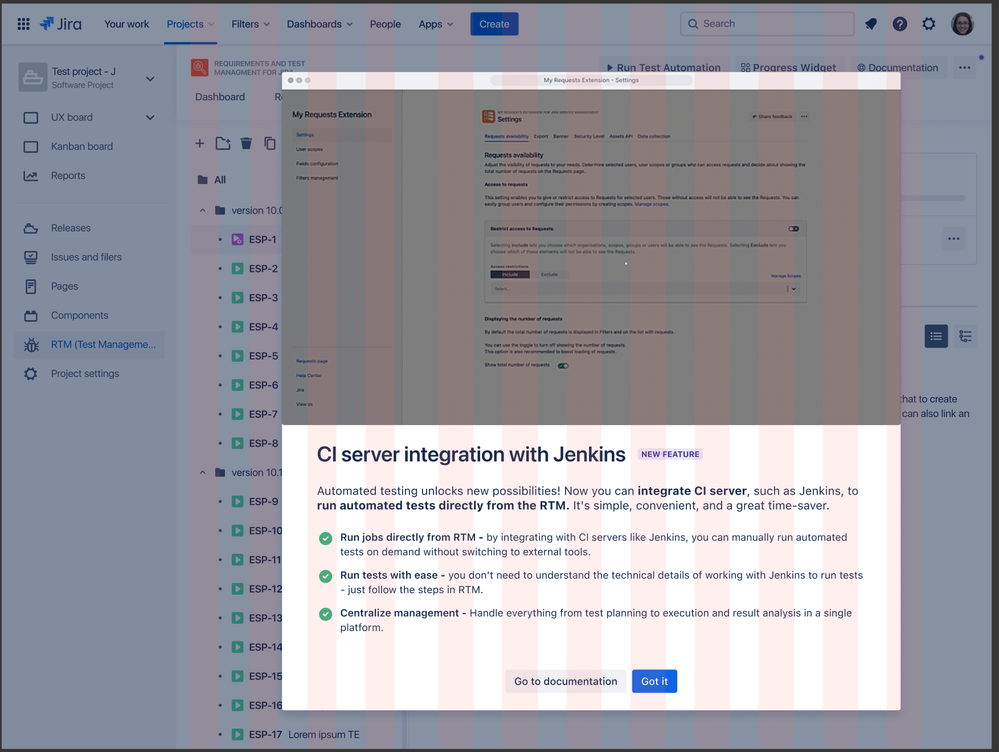The image size is (999, 752).
Task: Open the settings gear in top bar
Action: pyautogui.click(x=929, y=24)
